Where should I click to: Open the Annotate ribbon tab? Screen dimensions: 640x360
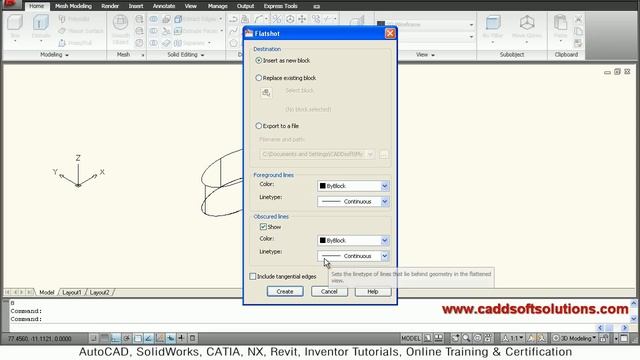coord(164,6)
